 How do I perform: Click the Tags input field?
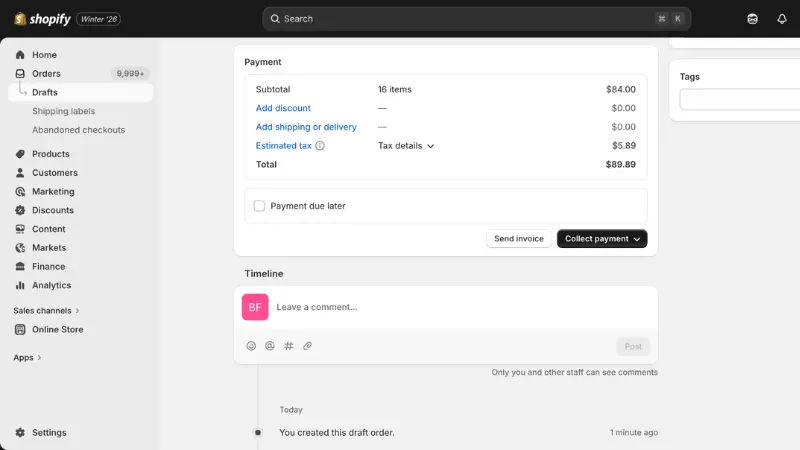pos(740,99)
